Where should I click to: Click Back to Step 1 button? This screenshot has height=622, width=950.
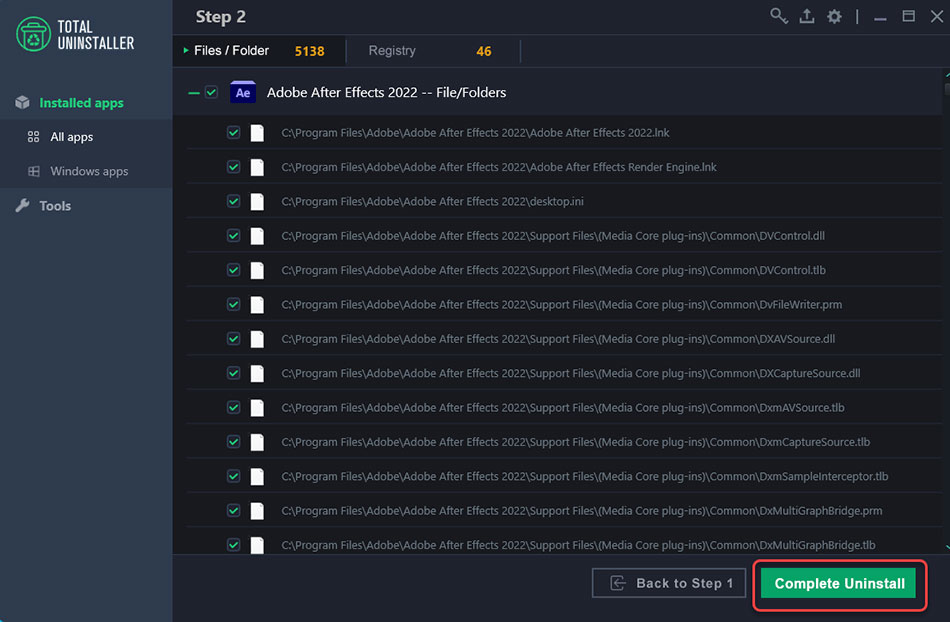668,583
